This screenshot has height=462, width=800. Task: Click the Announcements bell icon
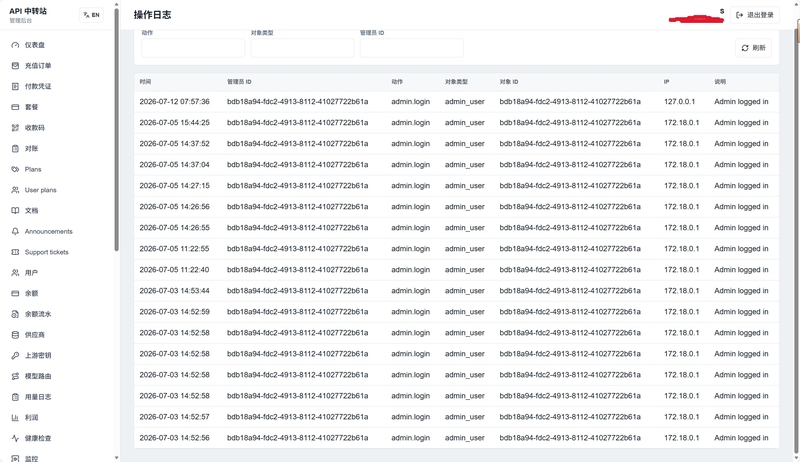coord(15,232)
